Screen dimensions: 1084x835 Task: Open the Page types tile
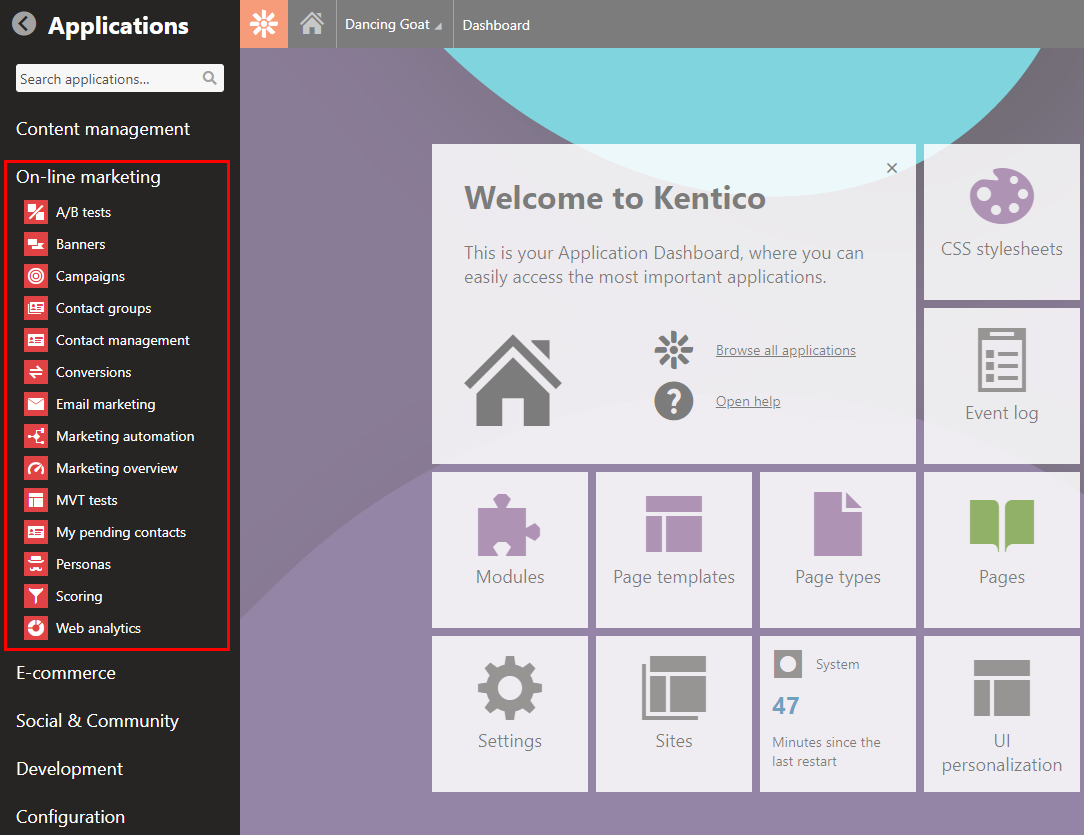click(x=838, y=550)
